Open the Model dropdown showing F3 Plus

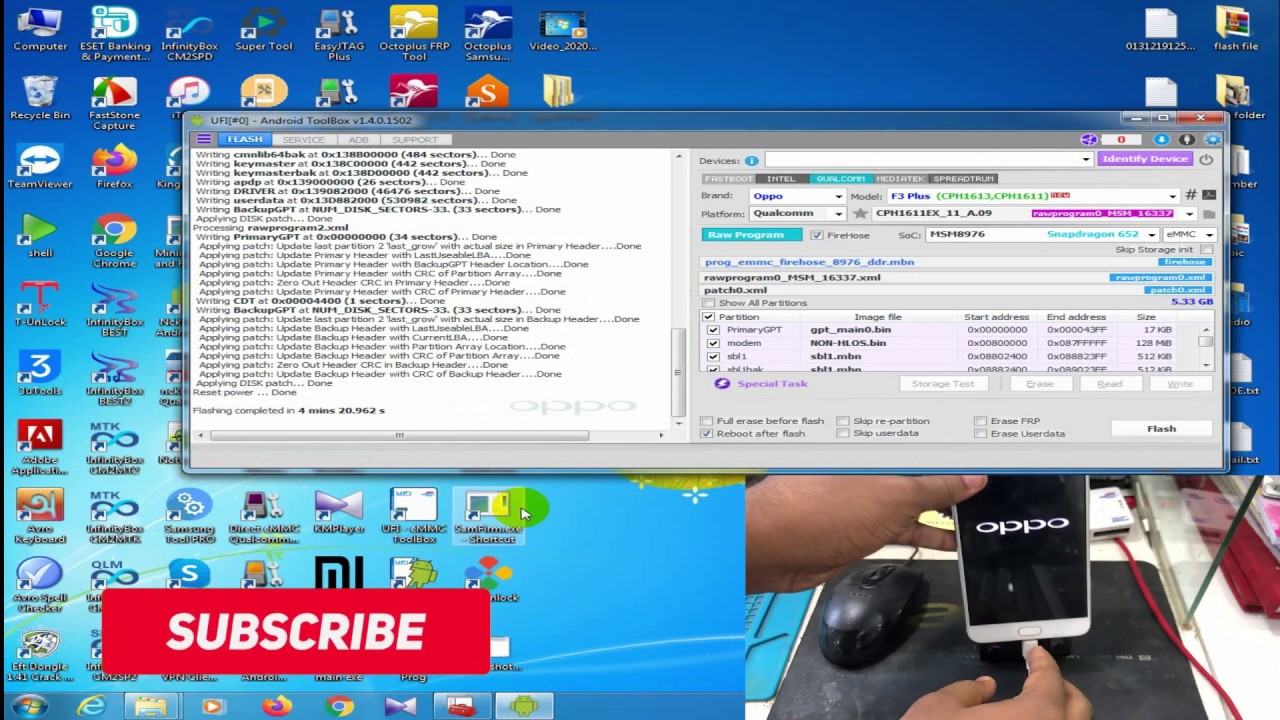click(x=1174, y=196)
